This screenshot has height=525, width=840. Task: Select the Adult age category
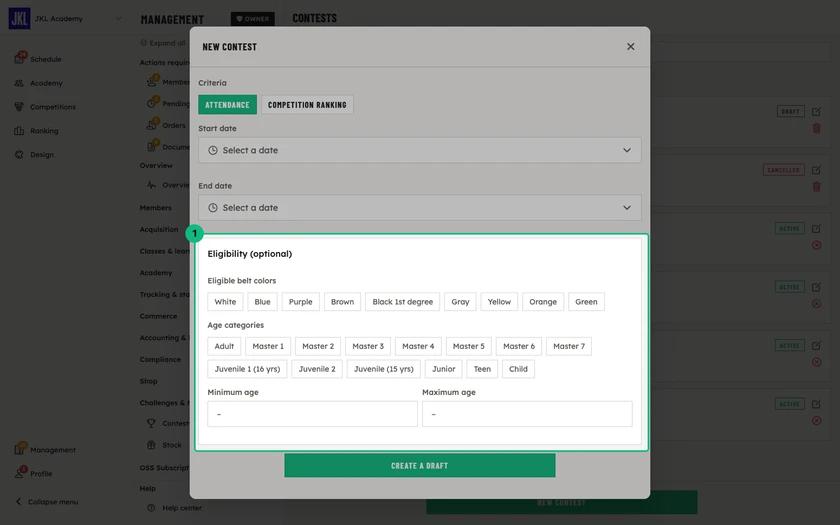point(224,346)
